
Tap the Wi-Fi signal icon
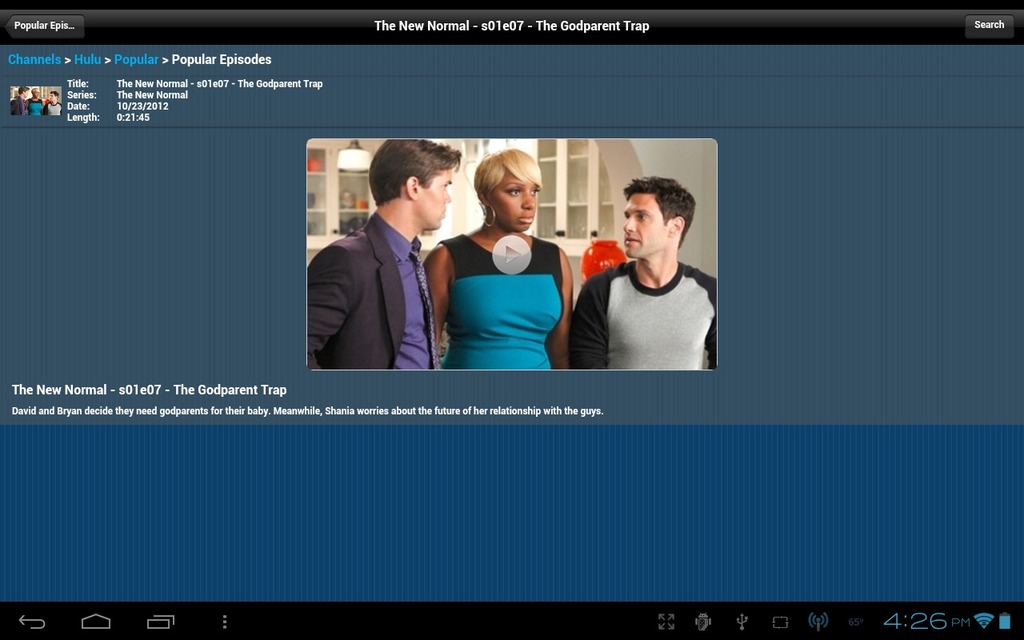[984, 621]
